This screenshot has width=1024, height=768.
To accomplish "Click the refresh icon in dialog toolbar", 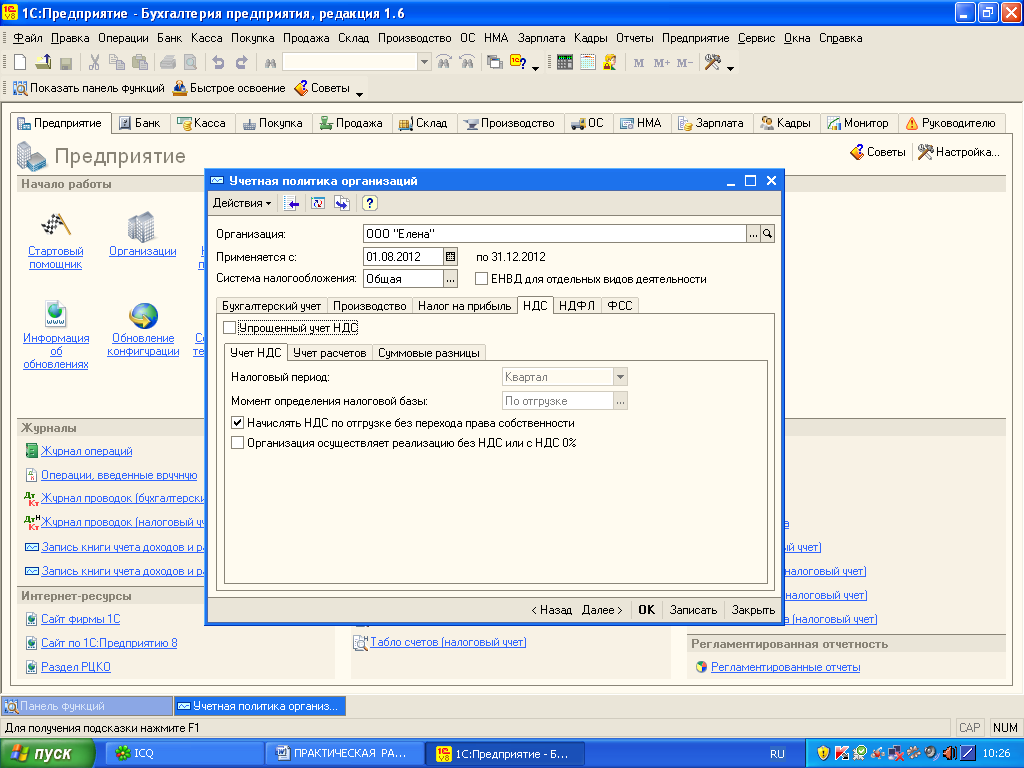I will tap(318, 204).
